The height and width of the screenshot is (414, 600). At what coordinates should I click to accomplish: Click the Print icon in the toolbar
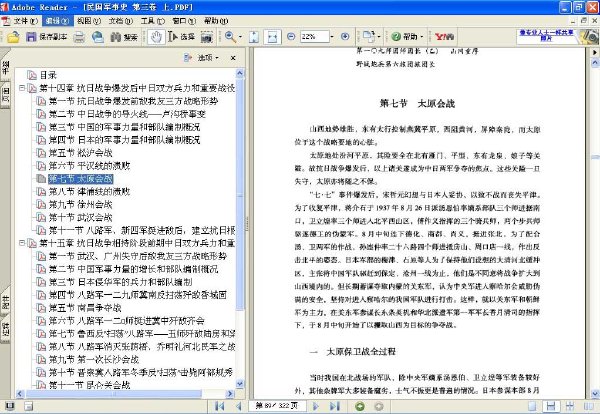coord(79,37)
